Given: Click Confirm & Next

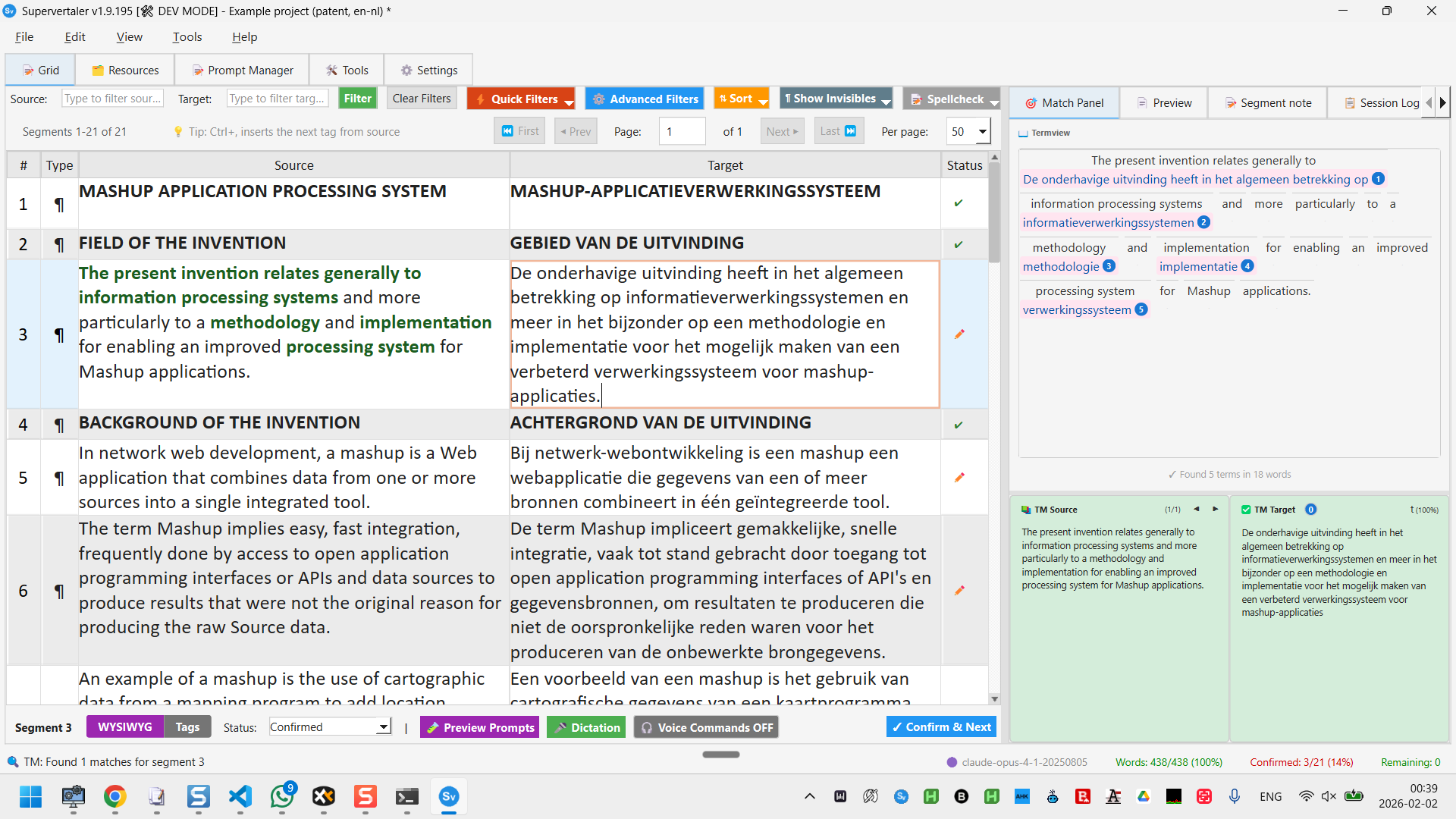Looking at the screenshot, I should click(940, 726).
